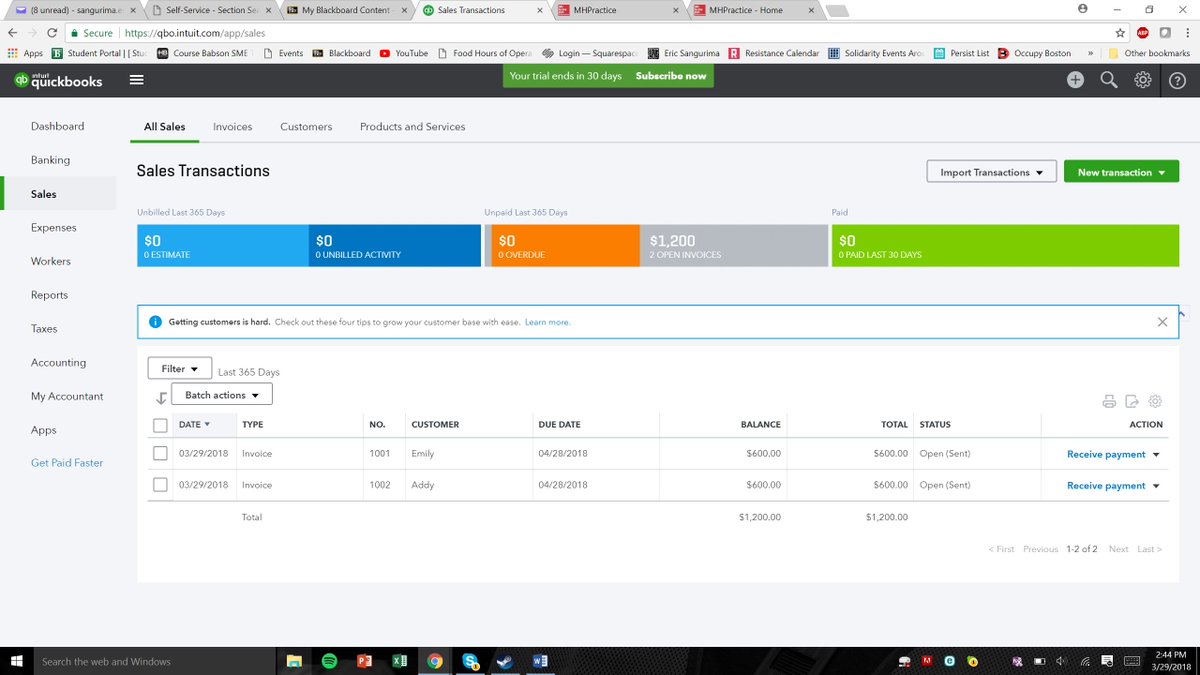1200x675 pixels.
Task: Open the QuickBooks settings gear in header
Action: coord(1143,80)
